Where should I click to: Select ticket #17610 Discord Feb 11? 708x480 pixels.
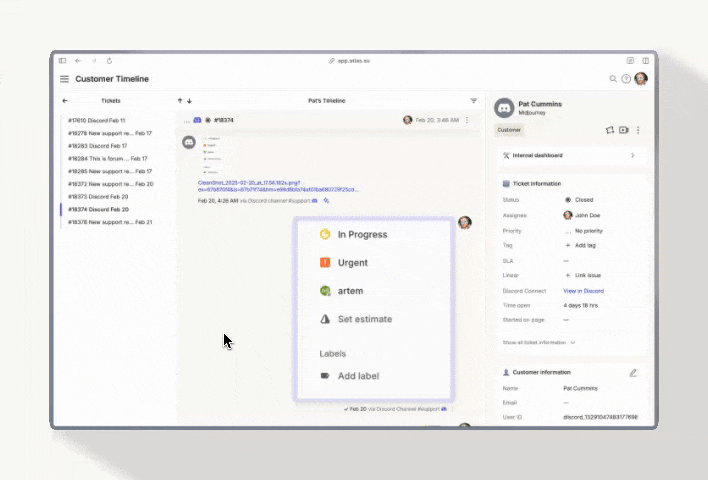pos(96,120)
